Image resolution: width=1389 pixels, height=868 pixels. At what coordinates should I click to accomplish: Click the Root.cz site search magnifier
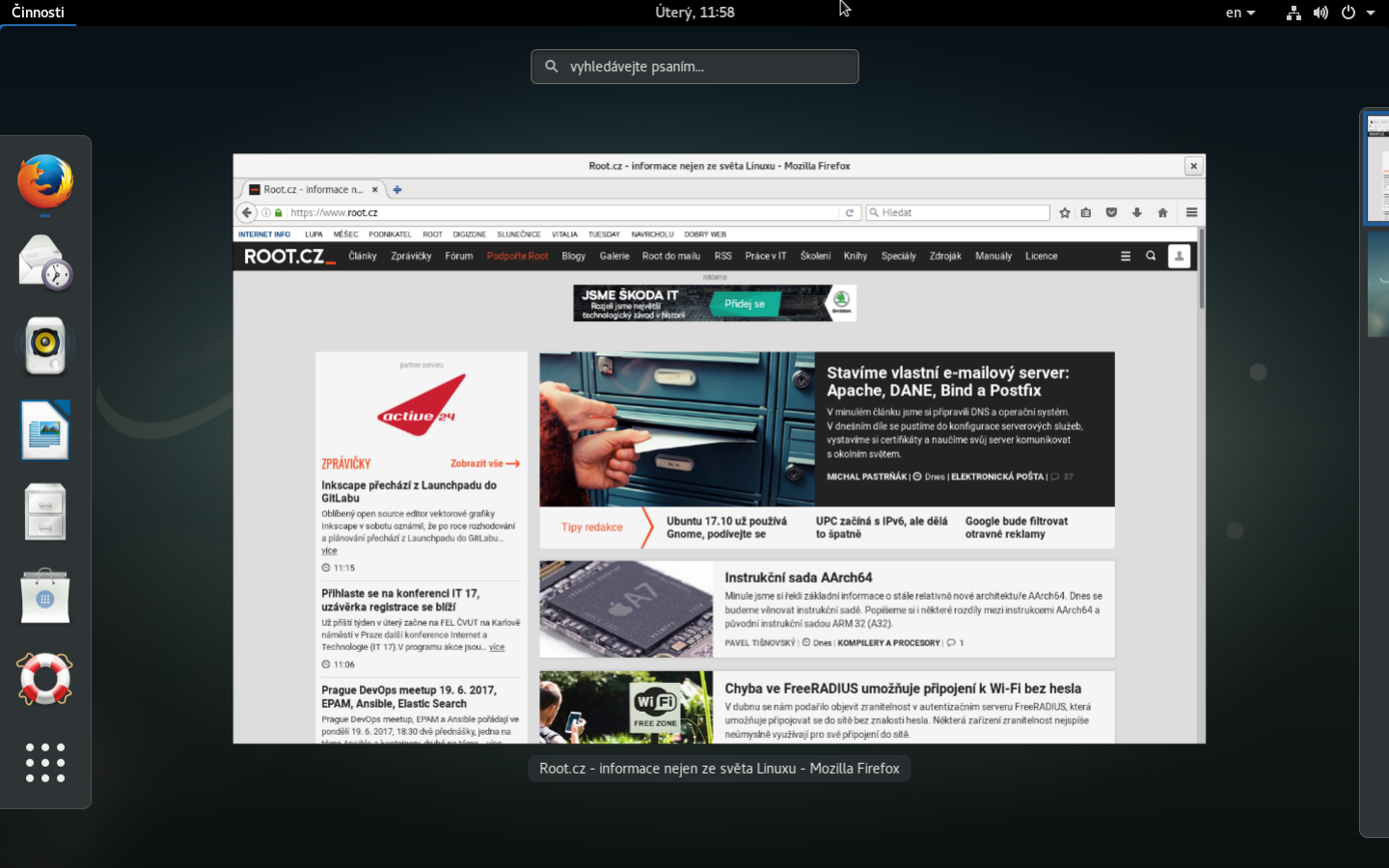pyautogui.click(x=1151, y=256)
